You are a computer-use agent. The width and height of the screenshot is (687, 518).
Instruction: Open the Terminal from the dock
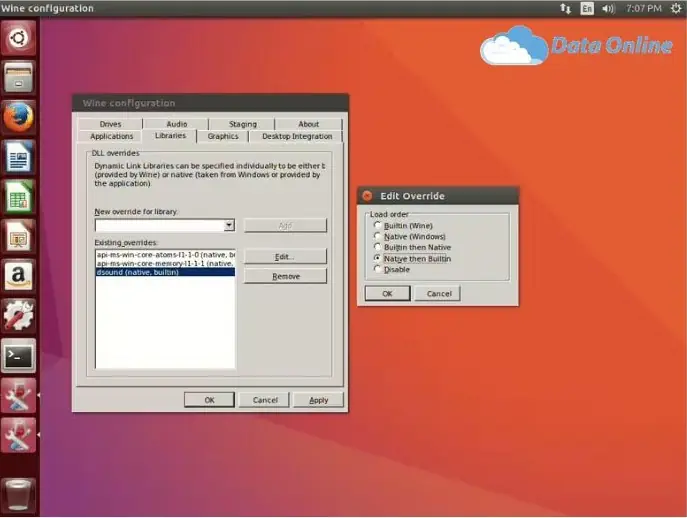pos(18,355)
